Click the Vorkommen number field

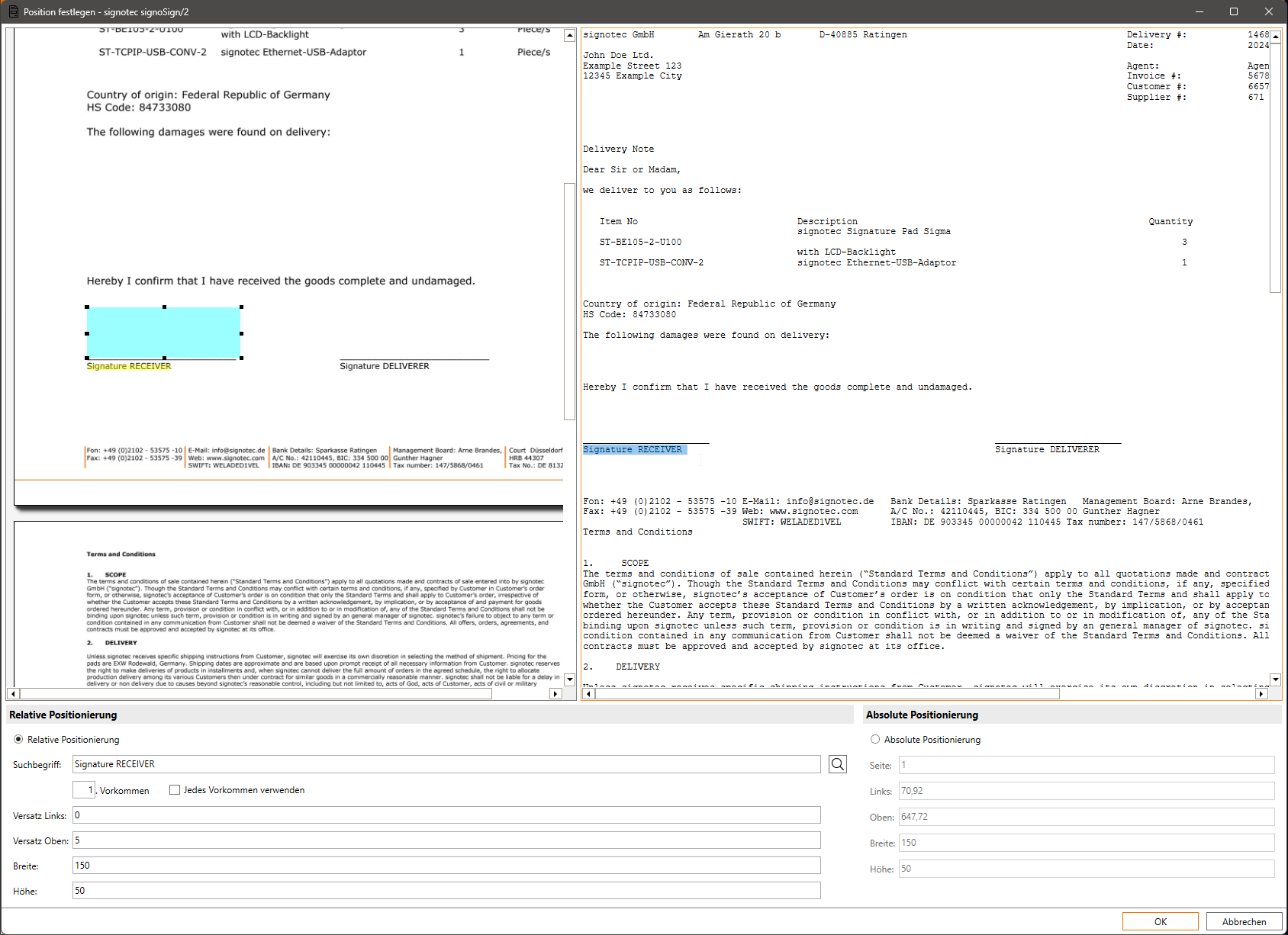click(84, 790)
